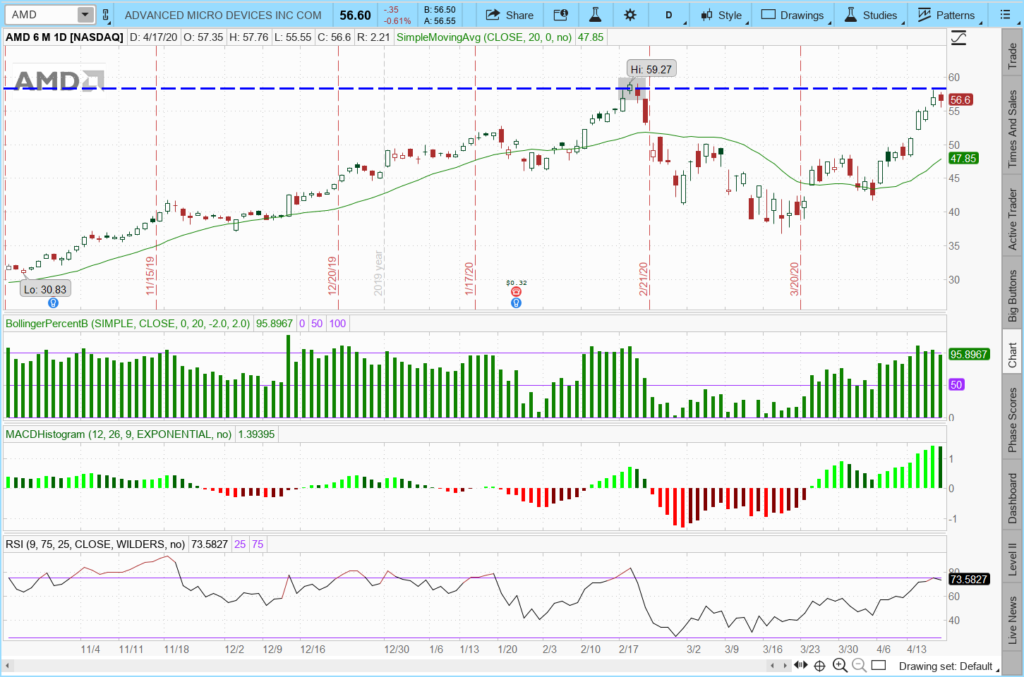Open the symbol link chain icon
Image resolution: width=1024 pixels, height=677 pixels.
coord(106,14)
